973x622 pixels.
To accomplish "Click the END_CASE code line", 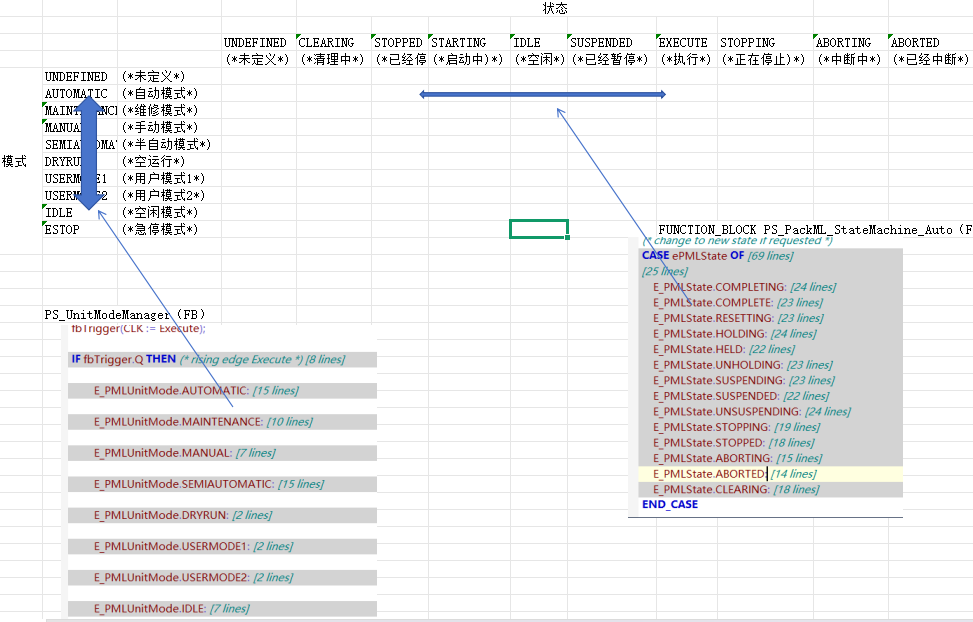I will tap(670, 504).
